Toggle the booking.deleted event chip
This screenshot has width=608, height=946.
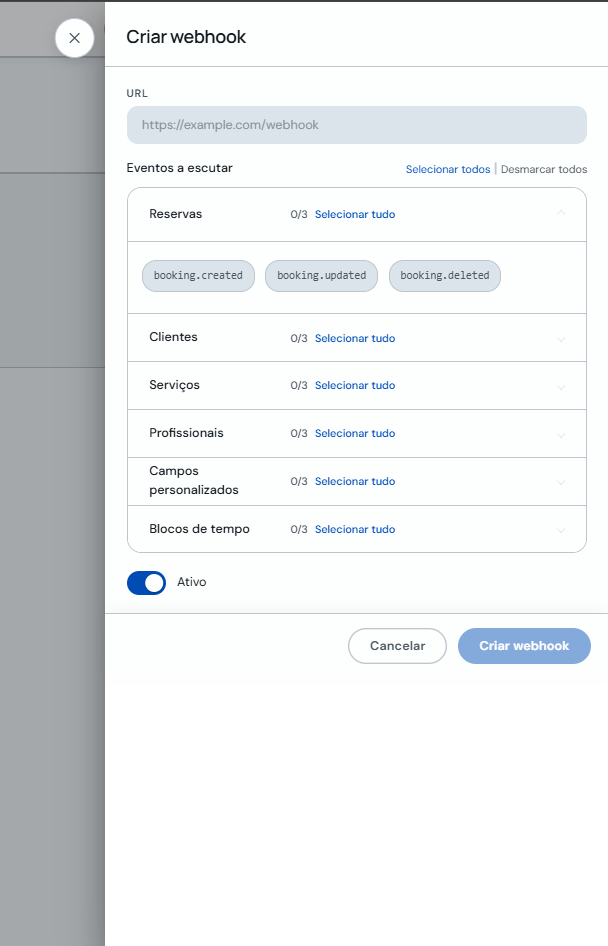pos(445,276)
